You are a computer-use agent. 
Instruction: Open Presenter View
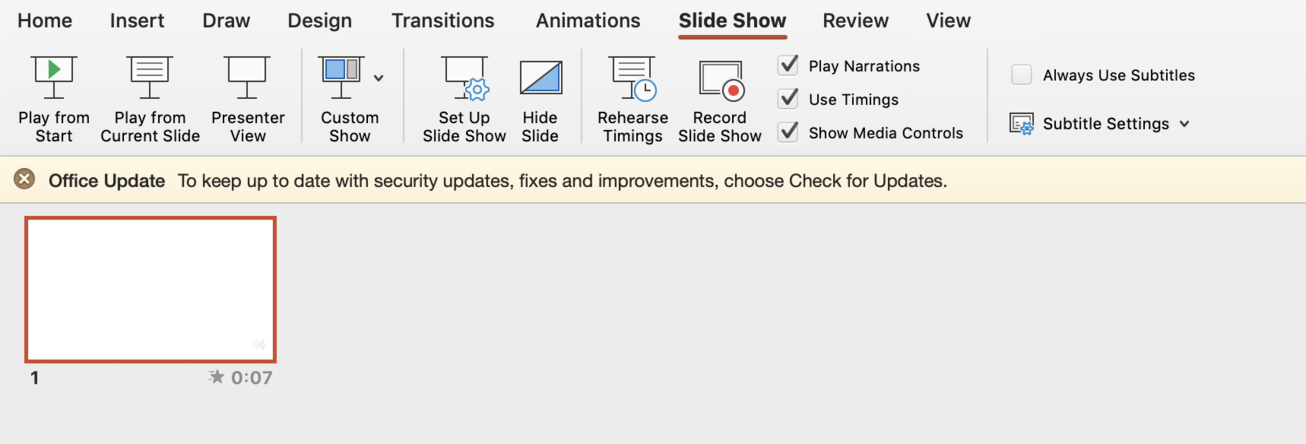247,78
